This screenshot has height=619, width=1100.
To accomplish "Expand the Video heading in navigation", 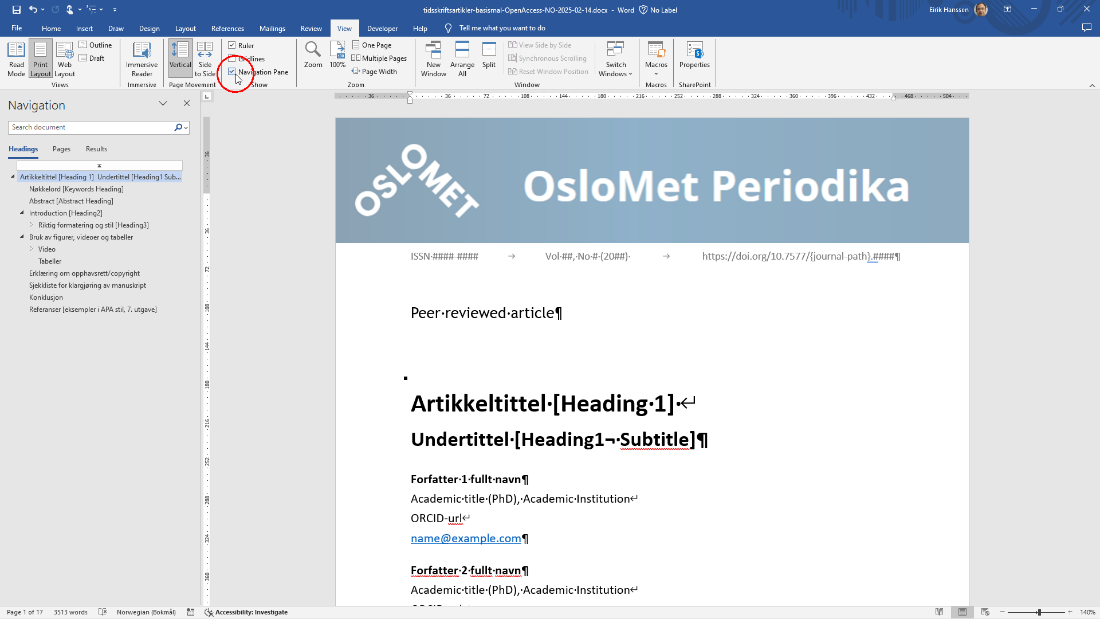I will tap(31, 249).
